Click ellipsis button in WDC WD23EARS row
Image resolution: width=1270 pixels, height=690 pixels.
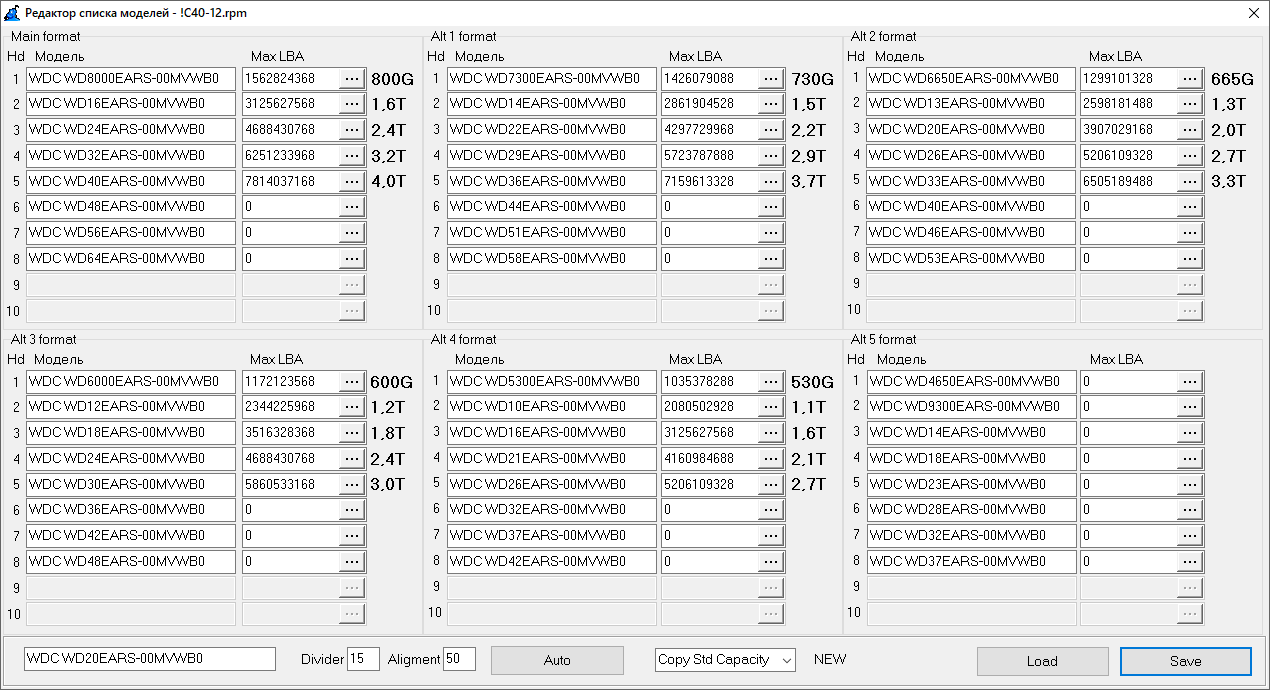coord(1189,486)
